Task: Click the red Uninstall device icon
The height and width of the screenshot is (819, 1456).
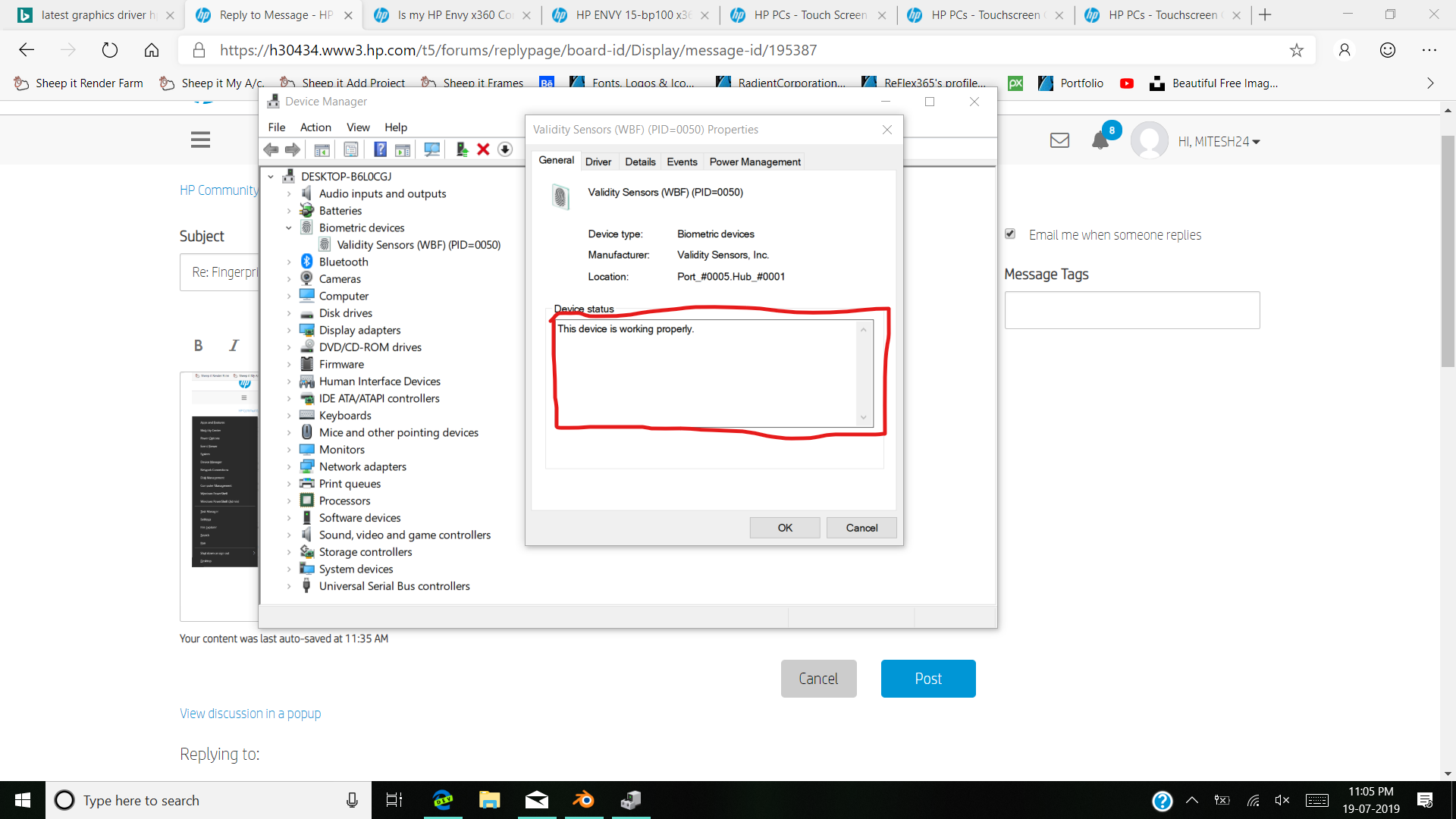Action: [483, 149]
